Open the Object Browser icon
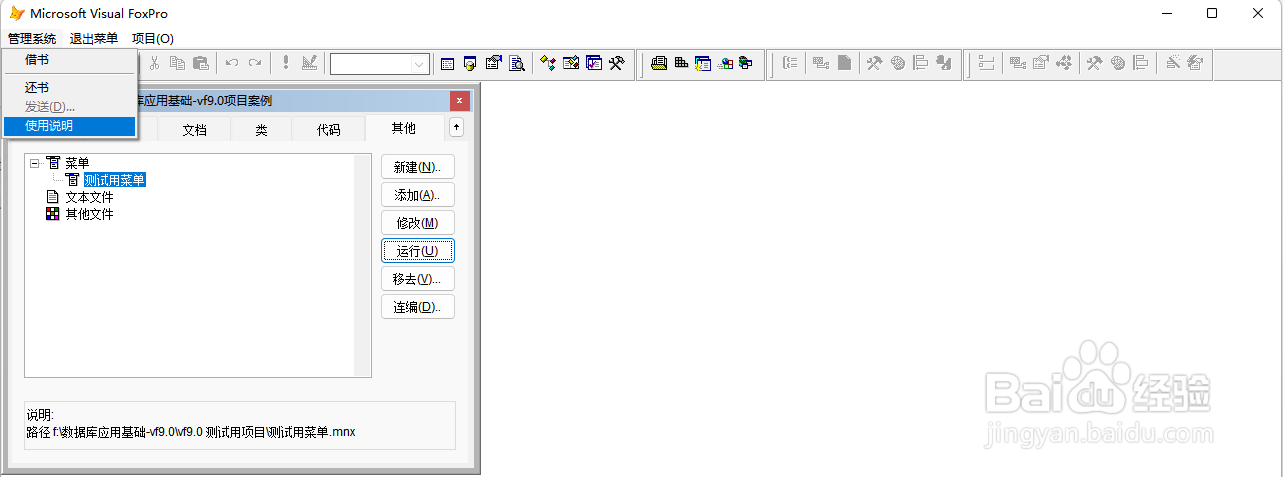Image resolution: width=1283 pixels, height=477 pixels. click(571, 63)
